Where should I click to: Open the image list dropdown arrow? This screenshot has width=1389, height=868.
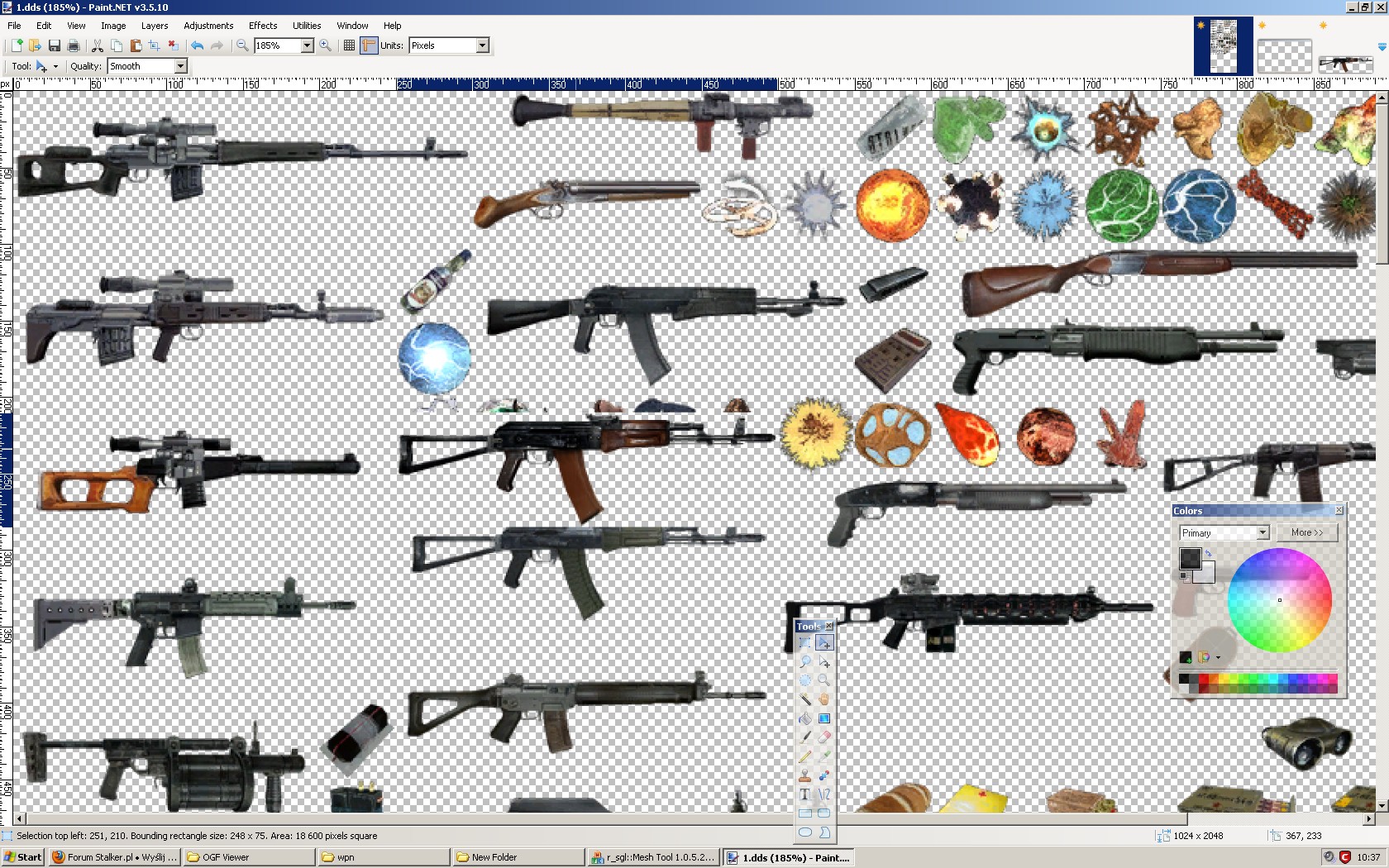(x=1382, y=46)
